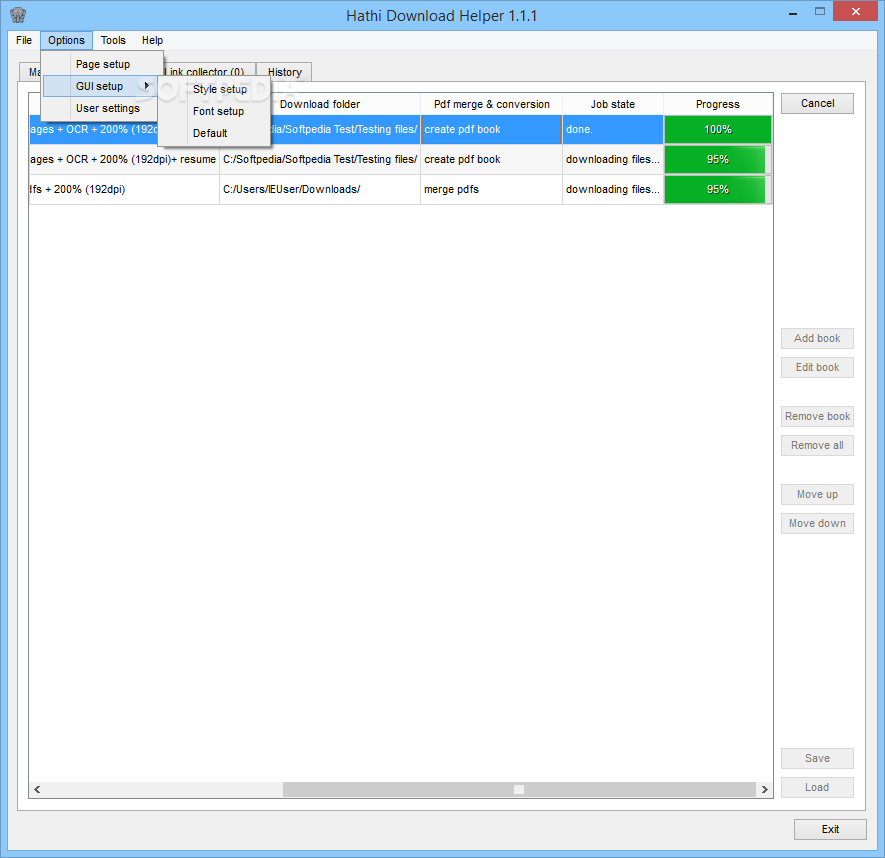Click the Move down button
Screen dimensions: 885x858
pyautogui.click(x=817, y=523)
